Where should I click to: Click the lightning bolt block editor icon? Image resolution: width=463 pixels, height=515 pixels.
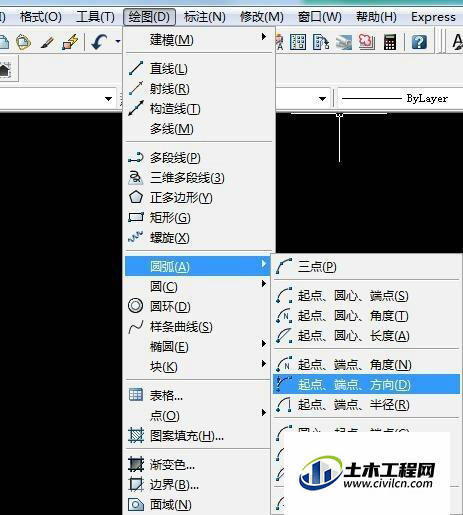[70, 42]
